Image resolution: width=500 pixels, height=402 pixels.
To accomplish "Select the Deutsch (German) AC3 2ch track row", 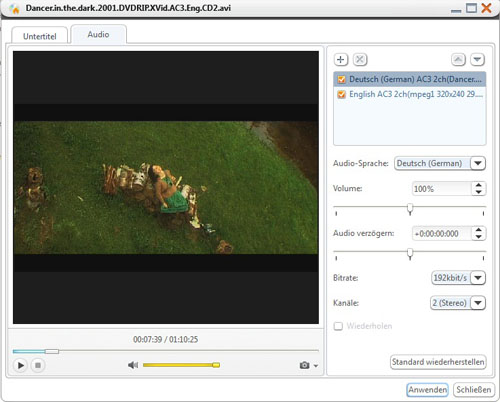I will pos(410,79).
